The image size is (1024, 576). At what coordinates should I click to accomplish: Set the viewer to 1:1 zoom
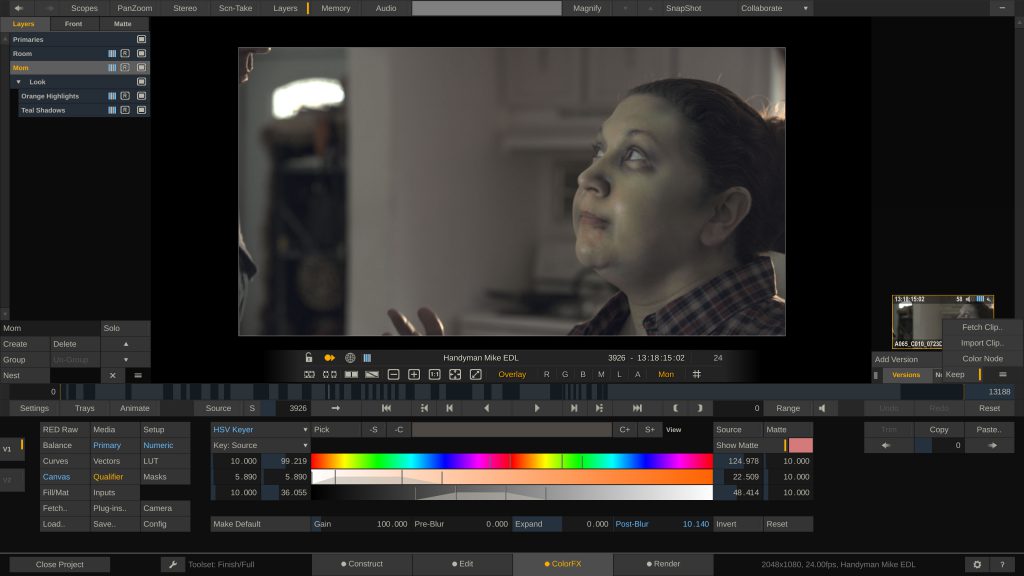pos(434,374)
